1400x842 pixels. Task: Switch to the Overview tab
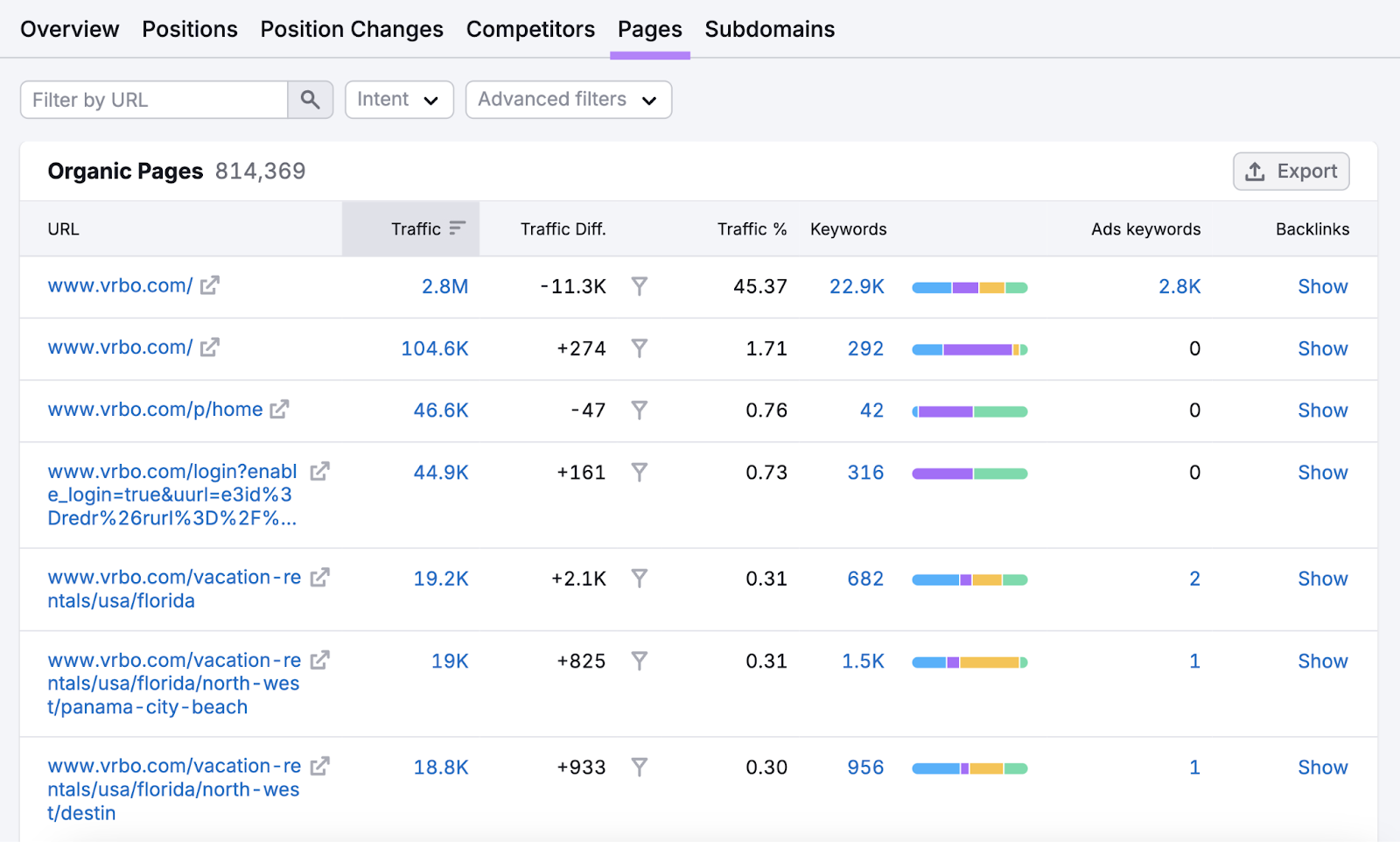click(70, 29)
